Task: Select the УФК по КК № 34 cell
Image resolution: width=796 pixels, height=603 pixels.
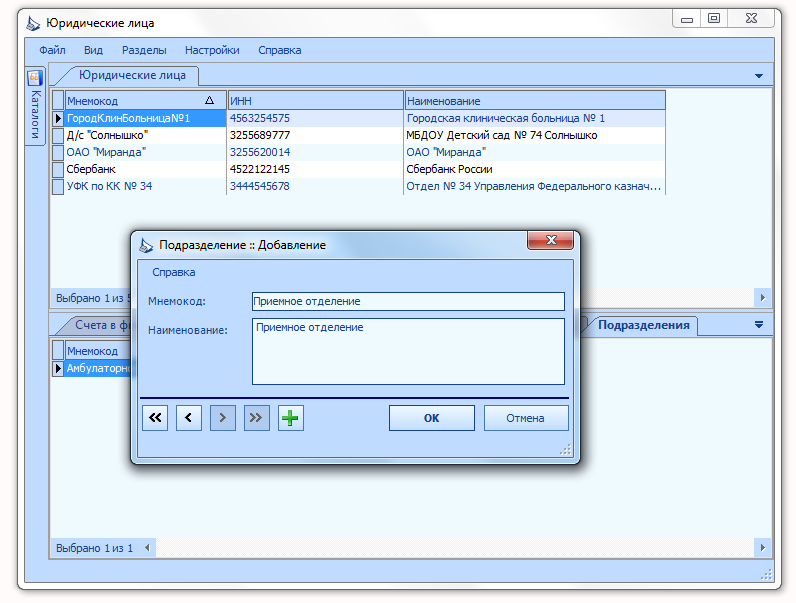Action: [145, 186]
